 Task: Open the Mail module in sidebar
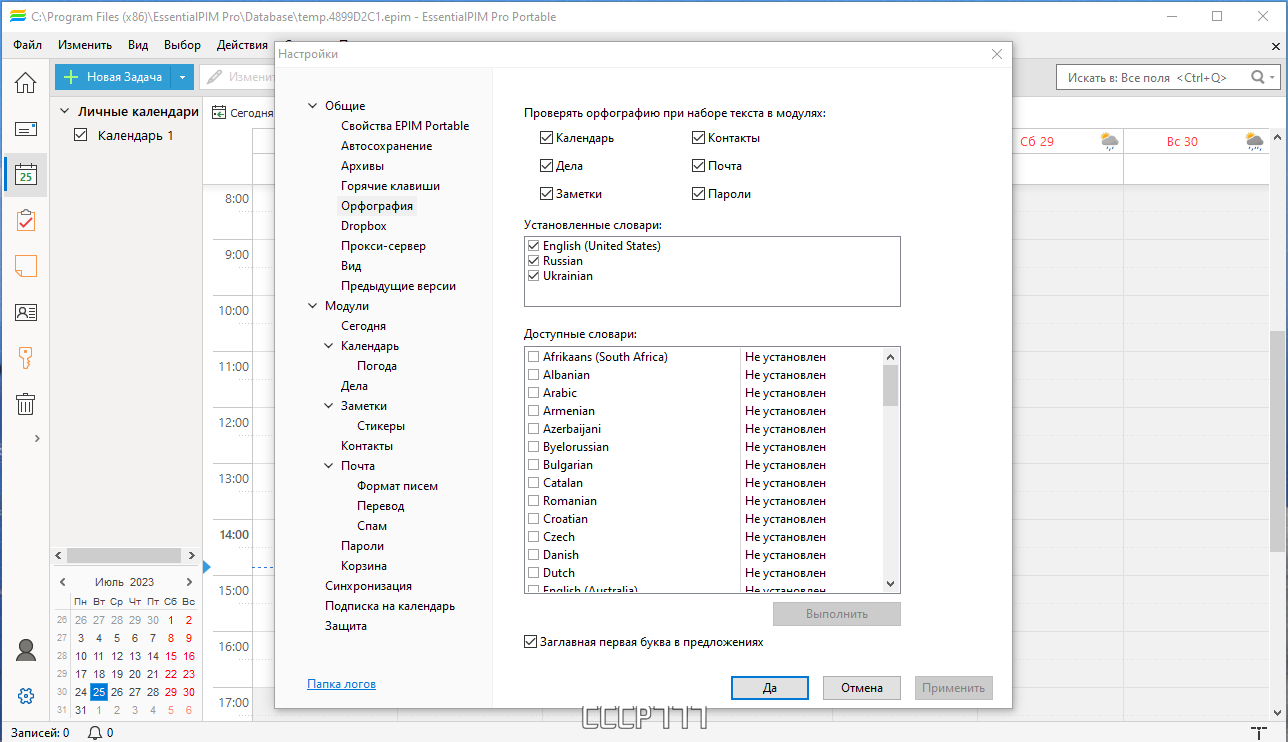(25, 129)
